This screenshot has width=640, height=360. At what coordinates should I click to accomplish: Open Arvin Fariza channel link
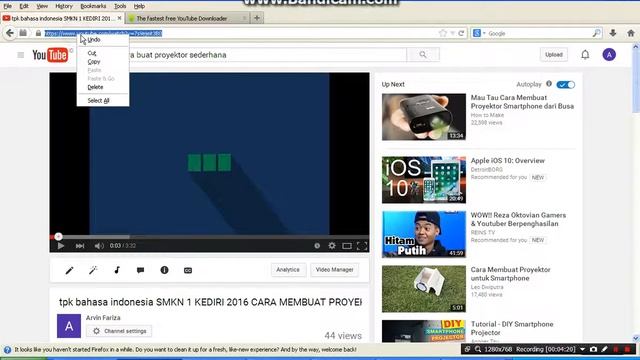[x=103, y=318]
